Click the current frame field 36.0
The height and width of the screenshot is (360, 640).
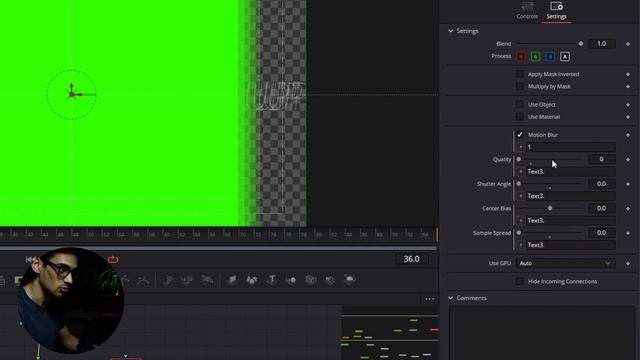(411, 259)
